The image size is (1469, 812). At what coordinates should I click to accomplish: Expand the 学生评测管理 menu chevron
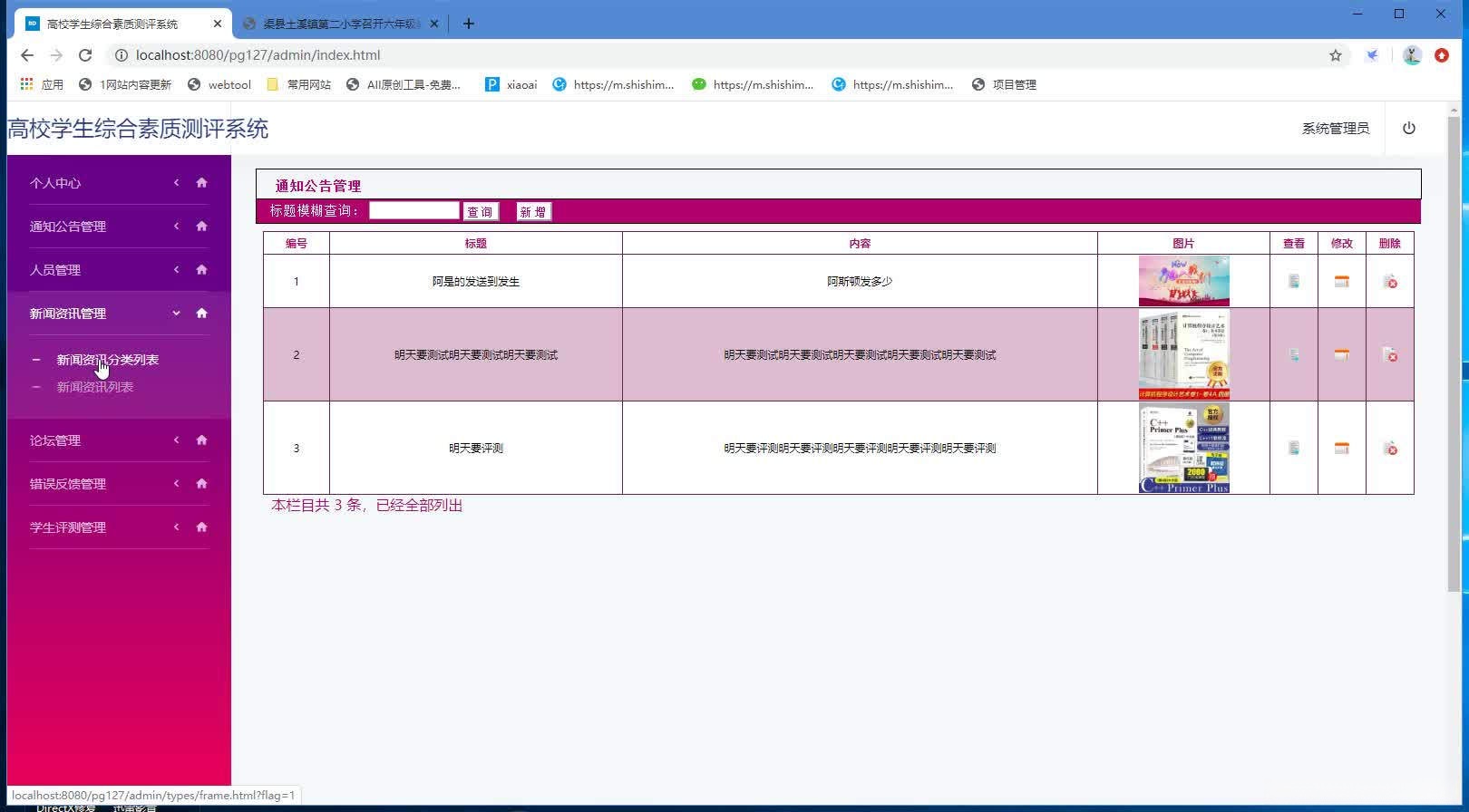177,527
